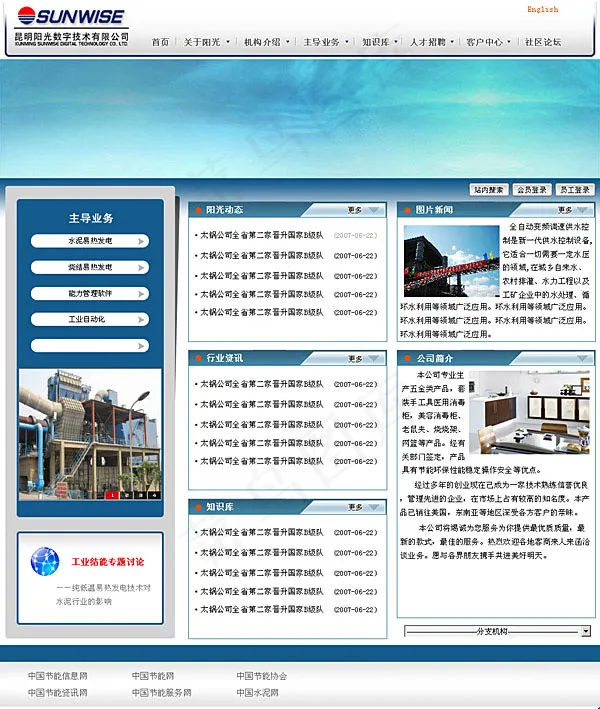Image resolution: width=600 pixels, height=709 pixels.
Task: Open the 分支机构 dropdown list
Action: (585, 631)
